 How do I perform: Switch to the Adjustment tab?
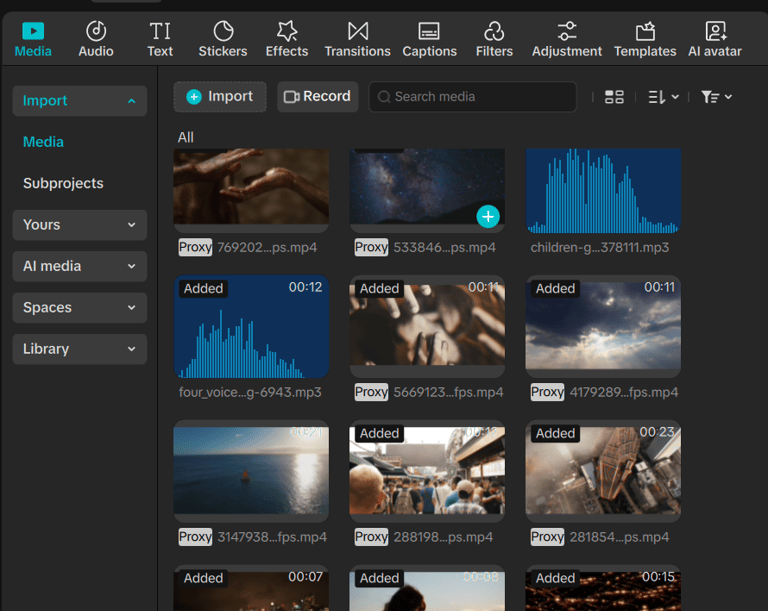click(x=567, y=39)
